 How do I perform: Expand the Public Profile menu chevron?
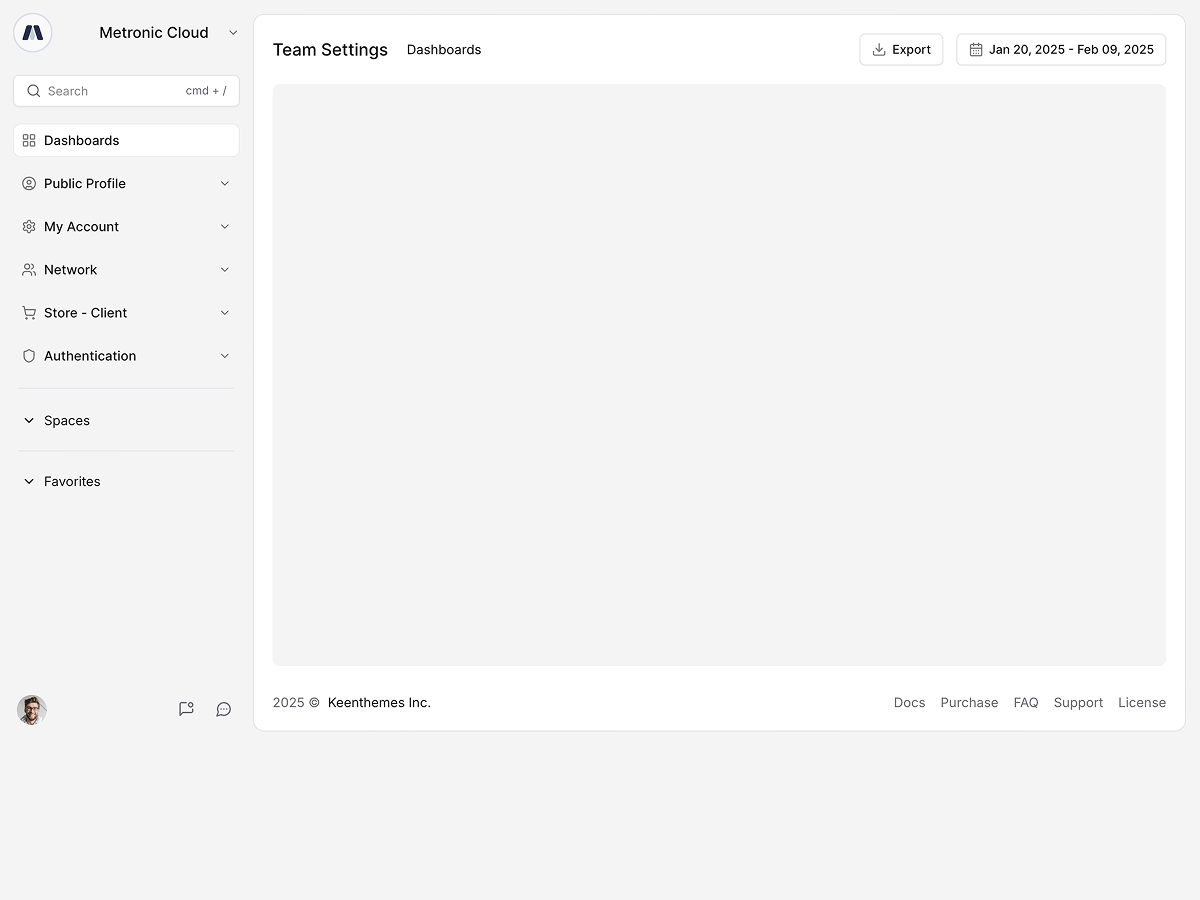[225, 184]
